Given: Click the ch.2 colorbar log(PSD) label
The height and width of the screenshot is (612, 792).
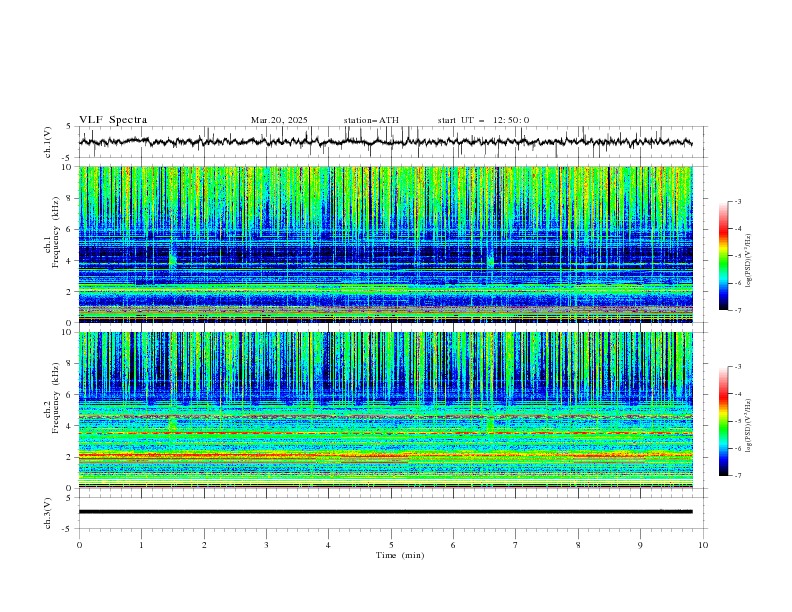Looking at the screenshot, I should pos(748,425).
